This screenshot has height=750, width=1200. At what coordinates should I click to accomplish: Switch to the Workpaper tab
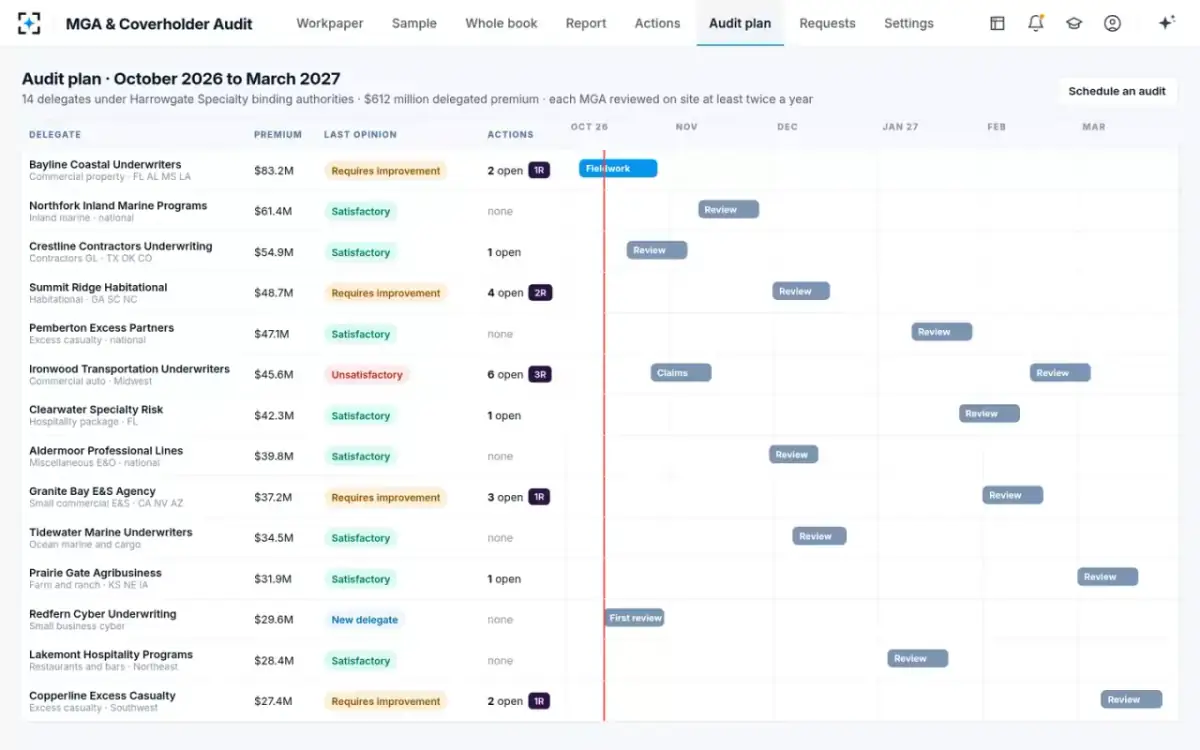pos(330,23)
